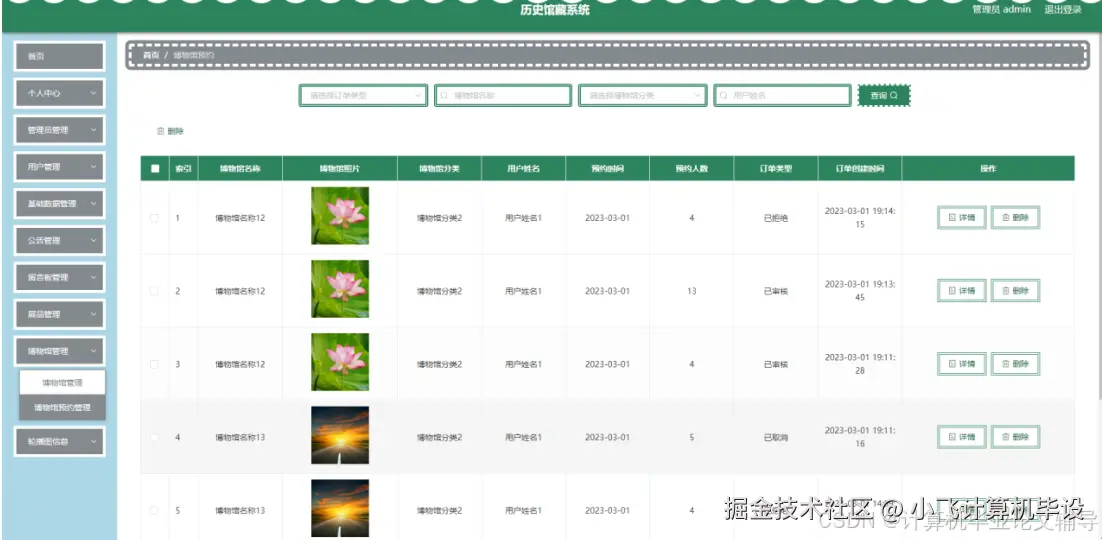Focus the 博物馆名称 search input
1102x540 pixels.
[x=503, y=96]
